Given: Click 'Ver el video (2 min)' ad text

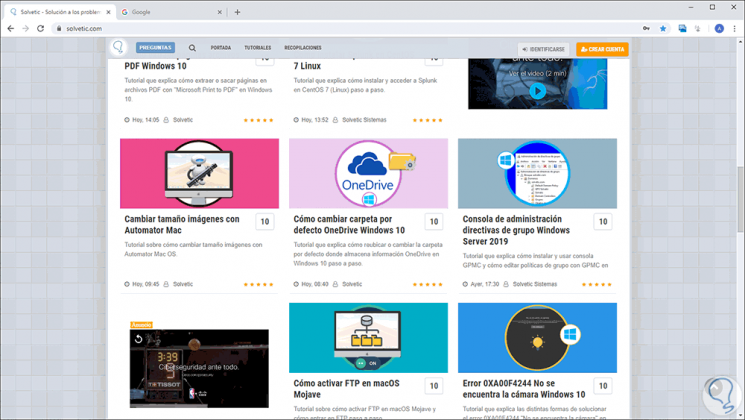Looking at the screenshot, I should point(537,74).
